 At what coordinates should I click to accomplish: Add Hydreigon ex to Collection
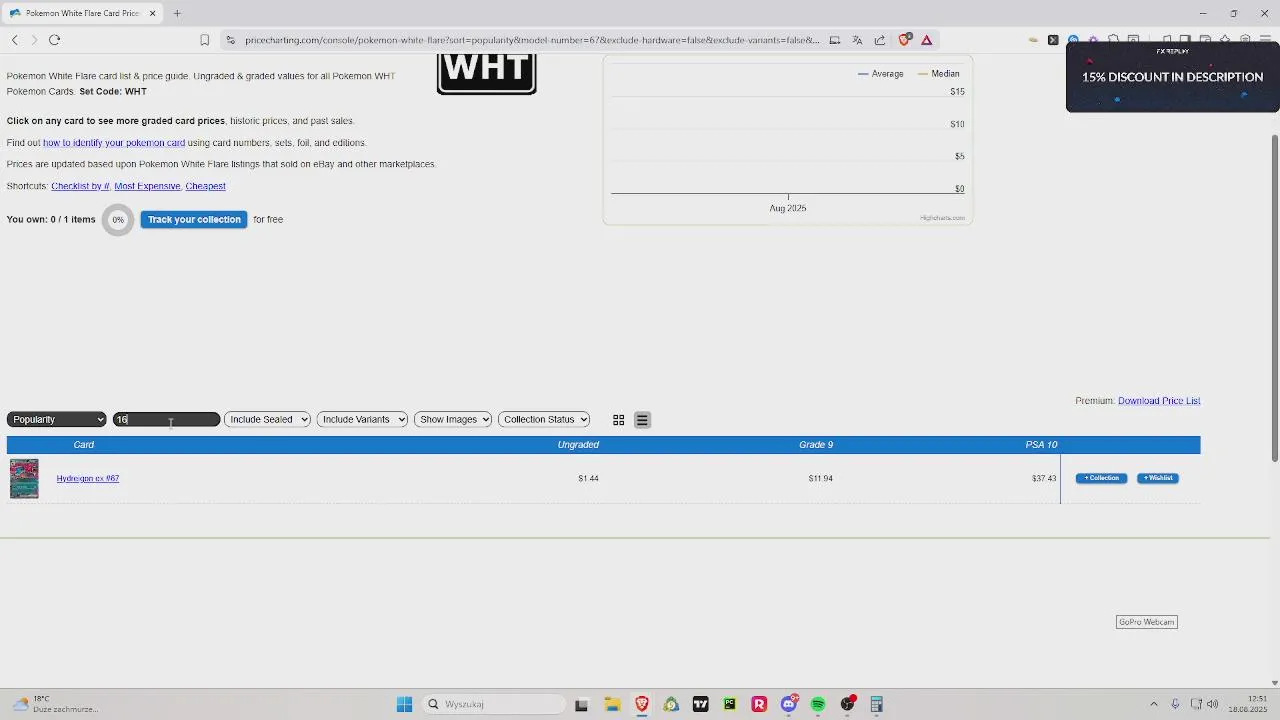(x=1101, y=478)
